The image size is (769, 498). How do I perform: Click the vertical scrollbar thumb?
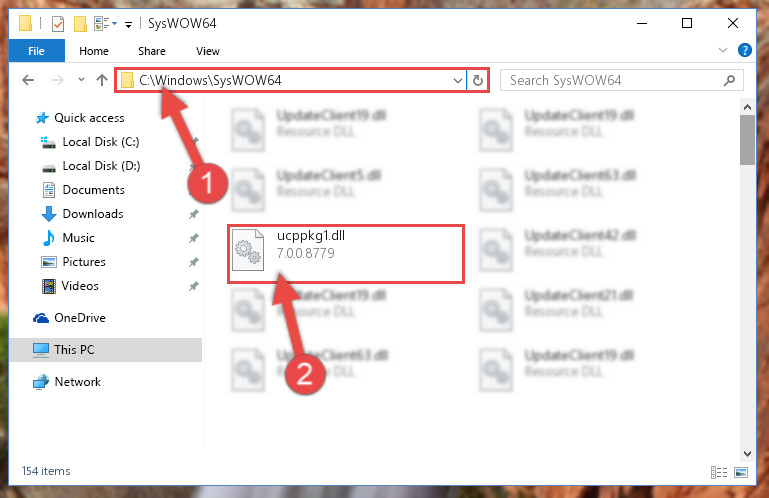pyautogui.click(x=747, y=140)
